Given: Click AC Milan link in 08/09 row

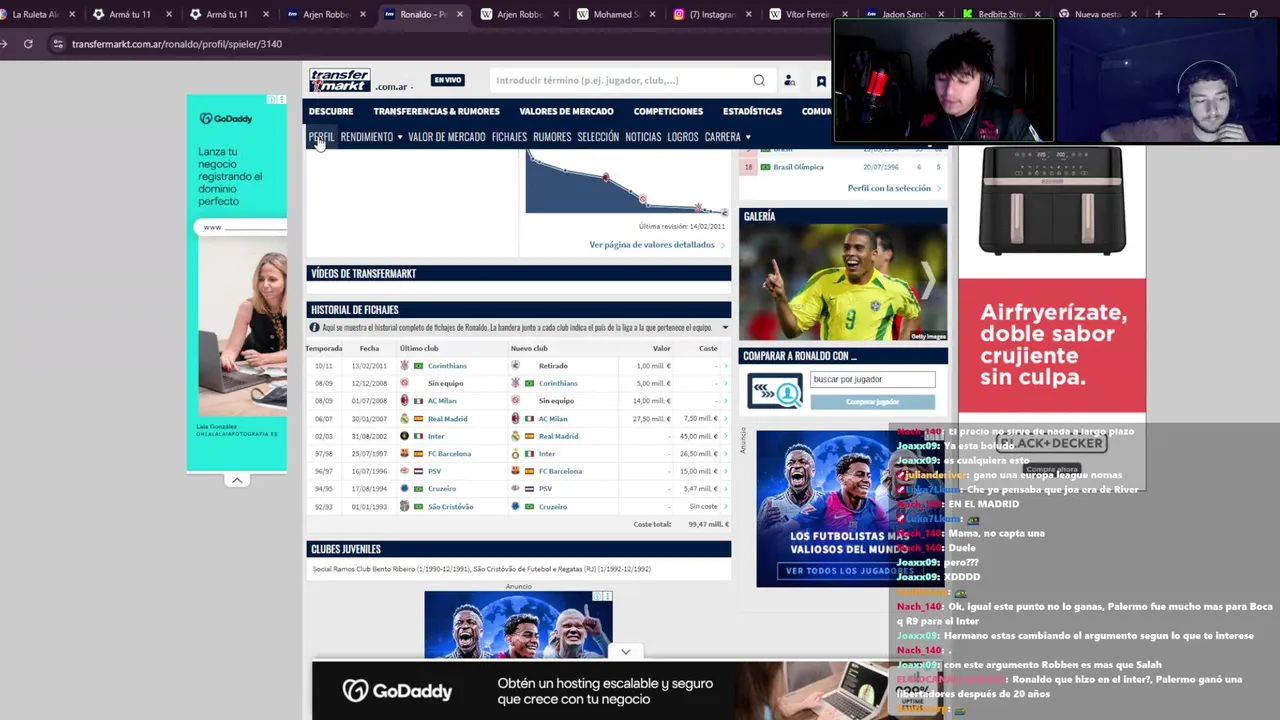Looking at the screenshot, I should pos(442,401).
